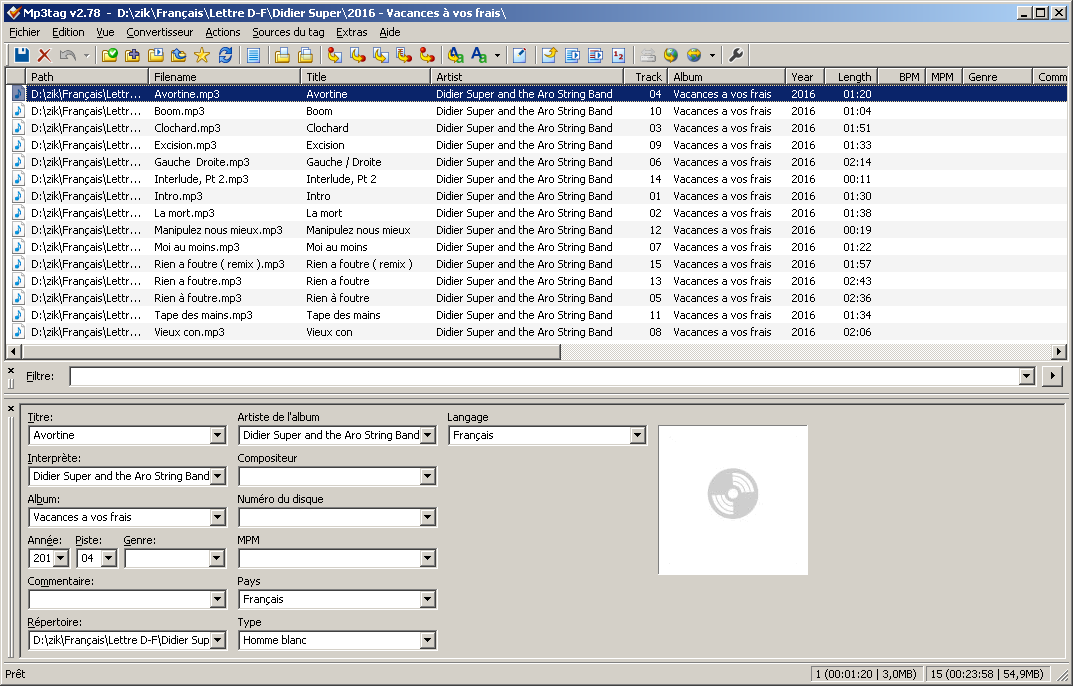
Task: Open Quick Actions with the second Aa icon
Action: pyautogui.click(x=479, y=55)
